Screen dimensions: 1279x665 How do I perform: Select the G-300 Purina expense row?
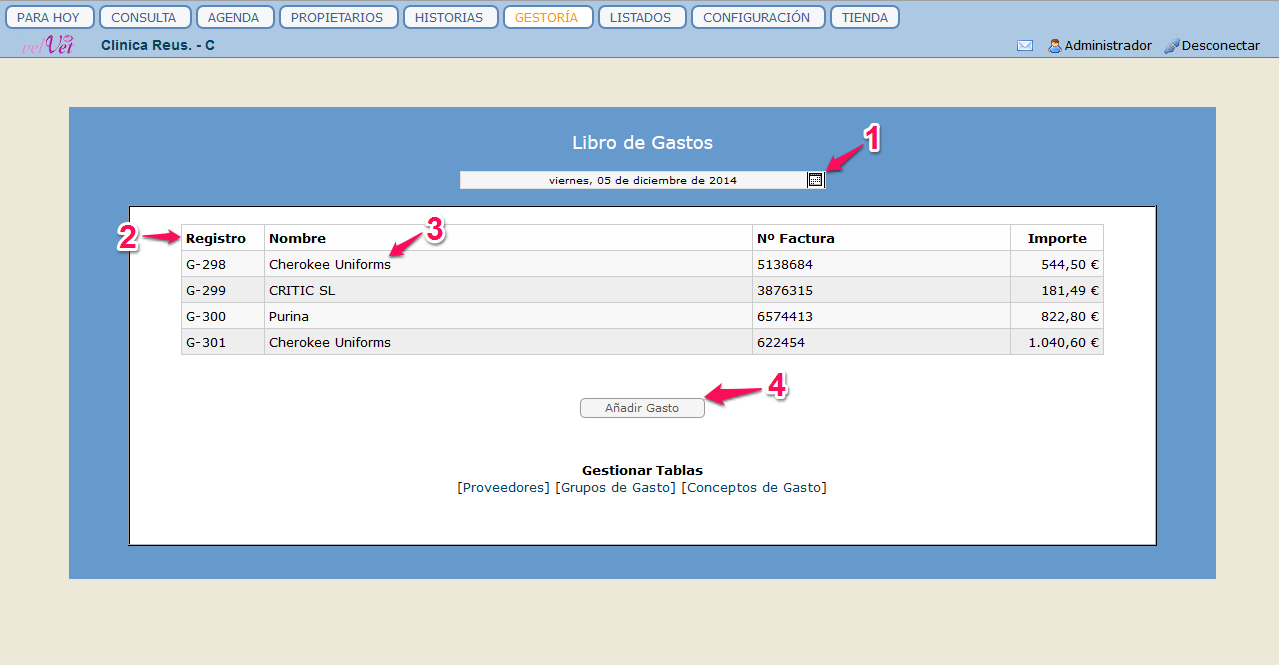click(x=288, y=317)
